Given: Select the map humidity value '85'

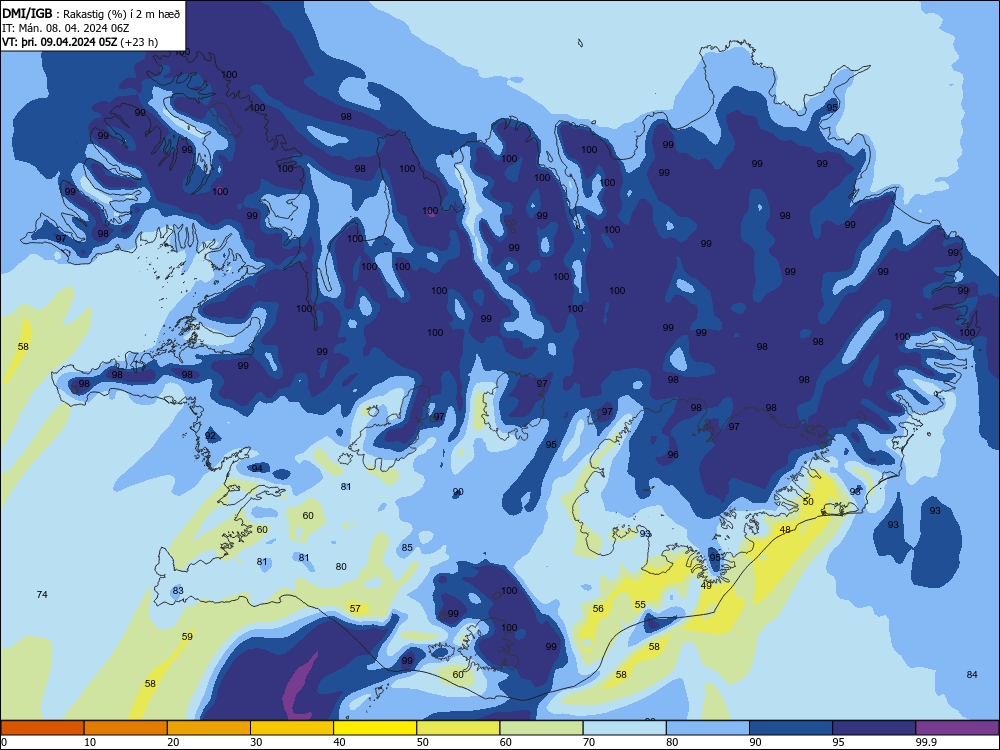Looking at the screenshot, I should pyautogui.click(x=407, y=548).
